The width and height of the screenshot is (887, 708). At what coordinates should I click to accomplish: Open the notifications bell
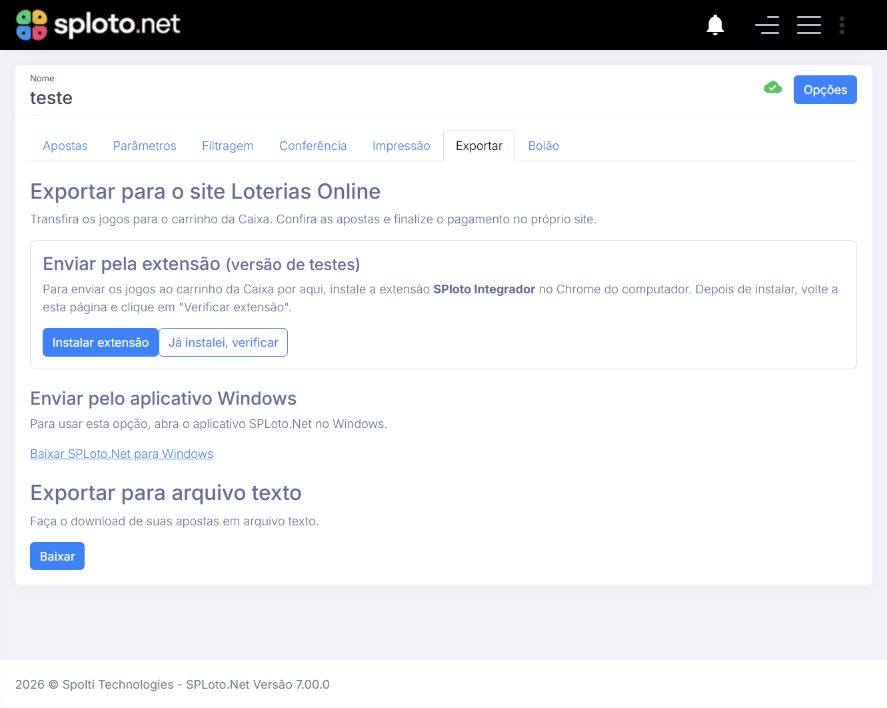(x=715, y=25)
